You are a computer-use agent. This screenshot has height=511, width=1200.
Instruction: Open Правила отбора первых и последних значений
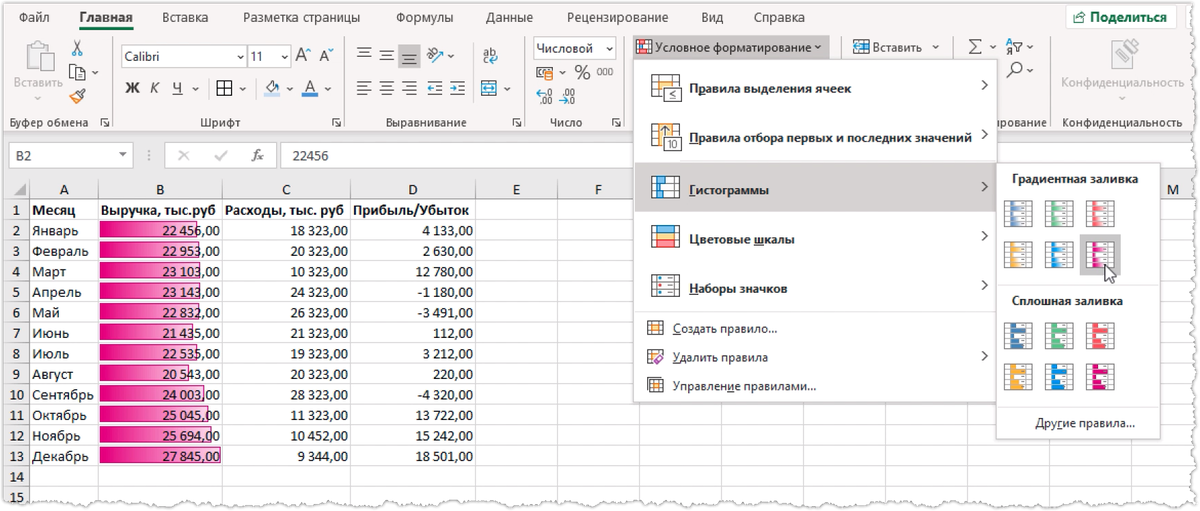point(815,137)
